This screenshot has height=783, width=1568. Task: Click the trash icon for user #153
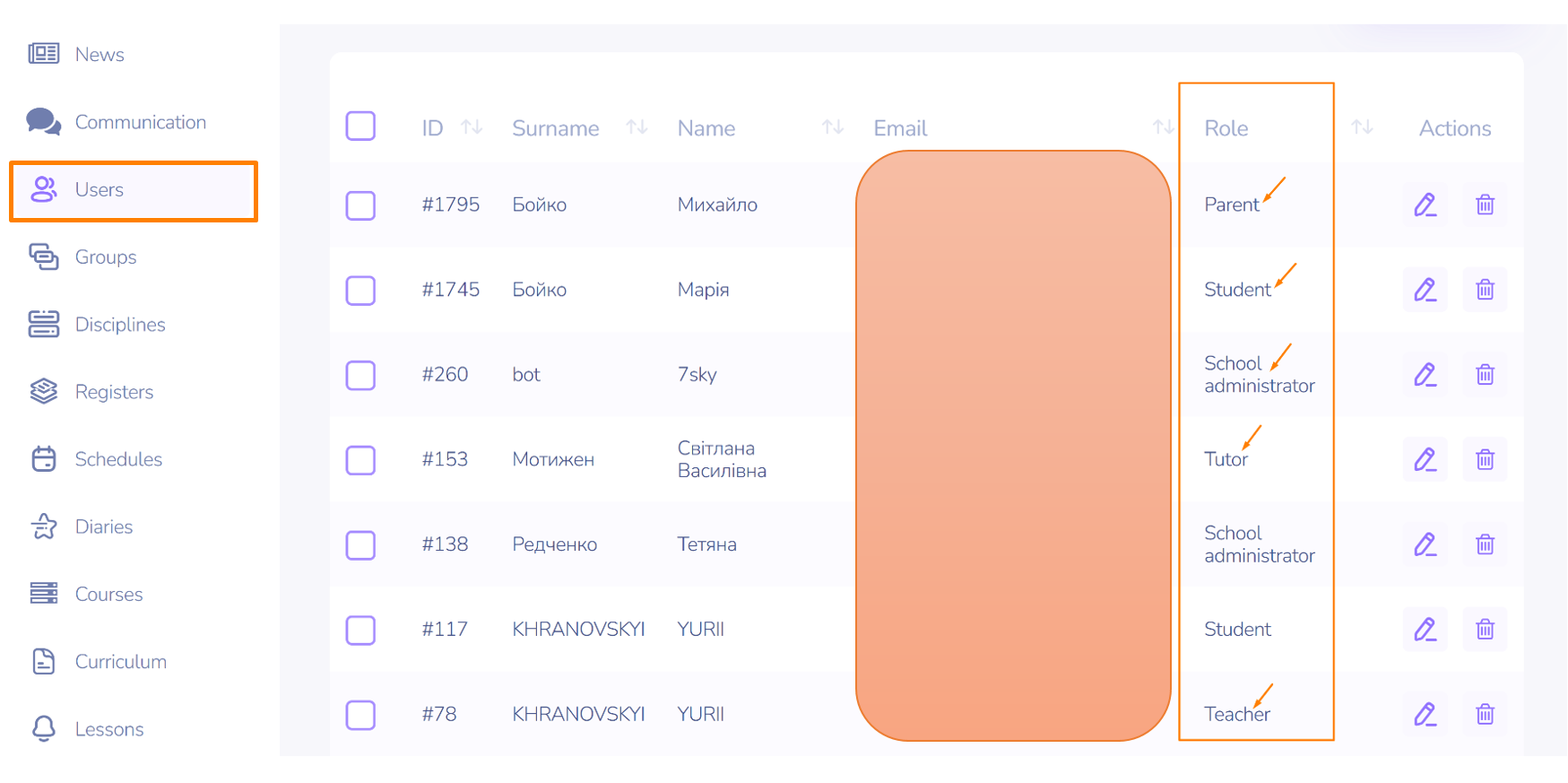coord(1485,460)
